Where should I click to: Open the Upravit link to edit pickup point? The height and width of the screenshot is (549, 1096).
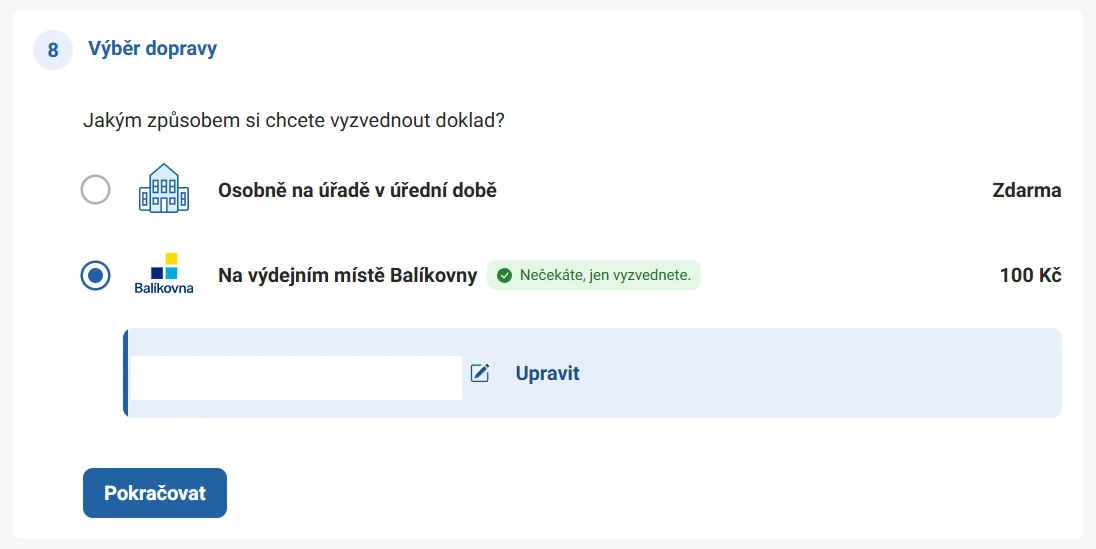coord(547,373)
